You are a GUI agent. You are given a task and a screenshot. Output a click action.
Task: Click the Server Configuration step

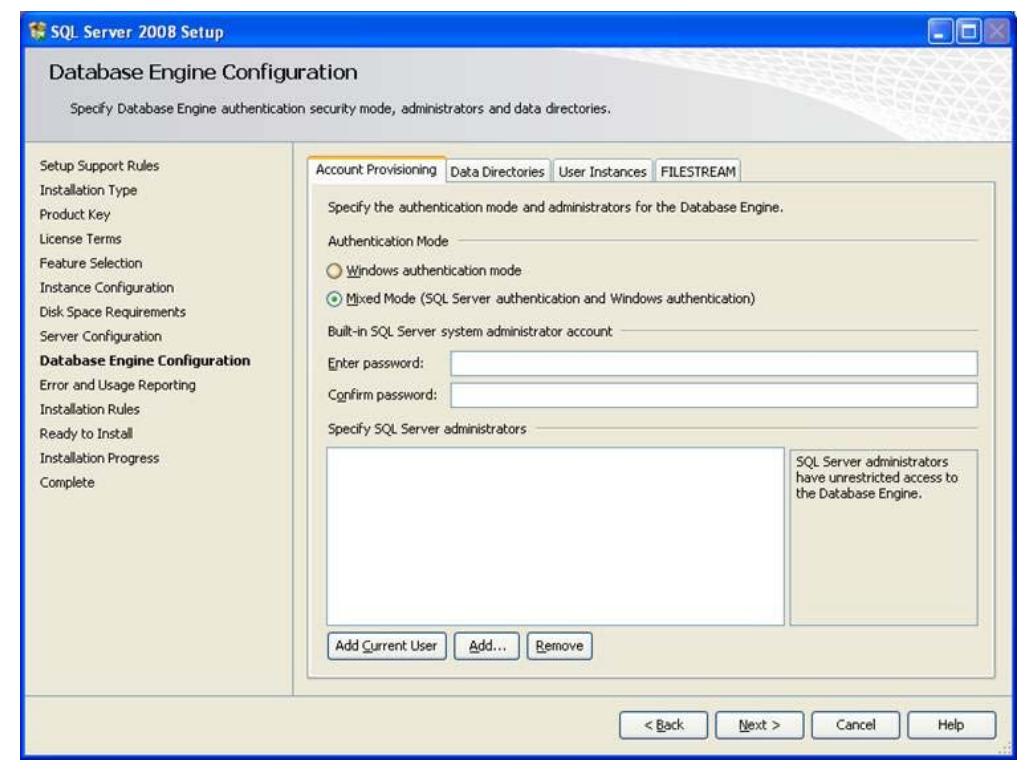tap(100, 336)
